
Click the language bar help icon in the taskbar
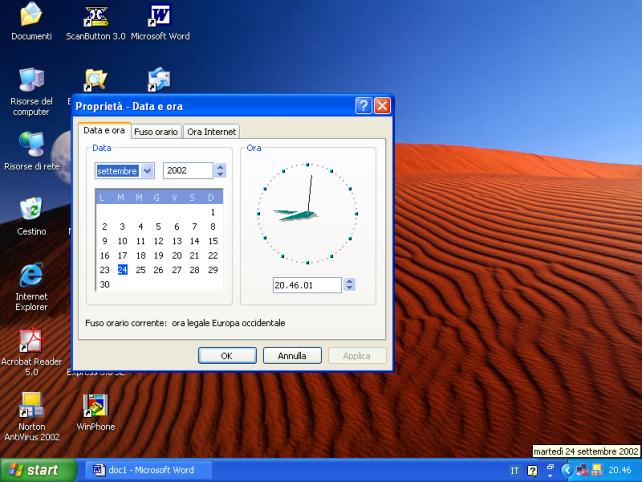(532, 471)
